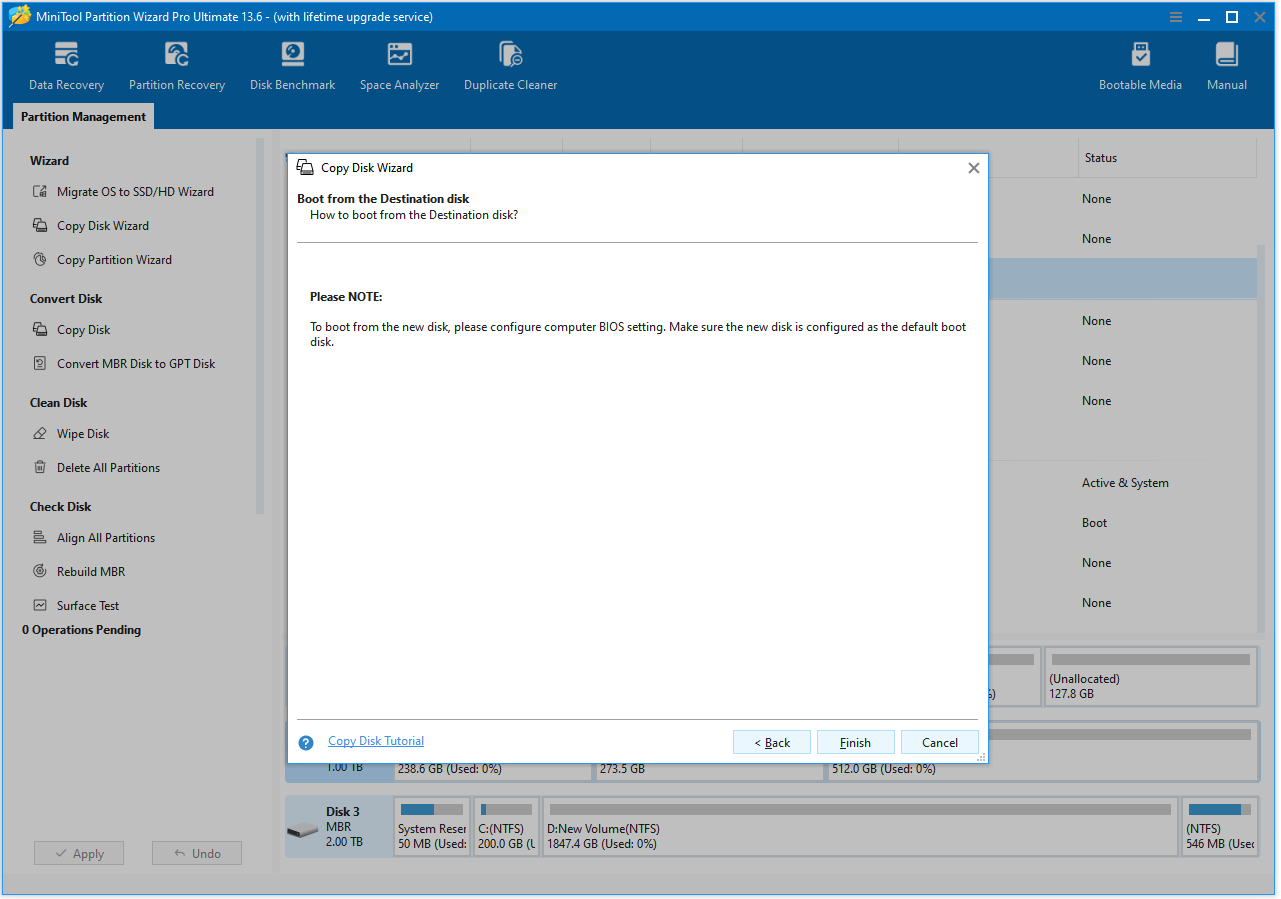
Task: Click the Disk 3 MBR 2.00 TB label
Action: pos(344,827)
